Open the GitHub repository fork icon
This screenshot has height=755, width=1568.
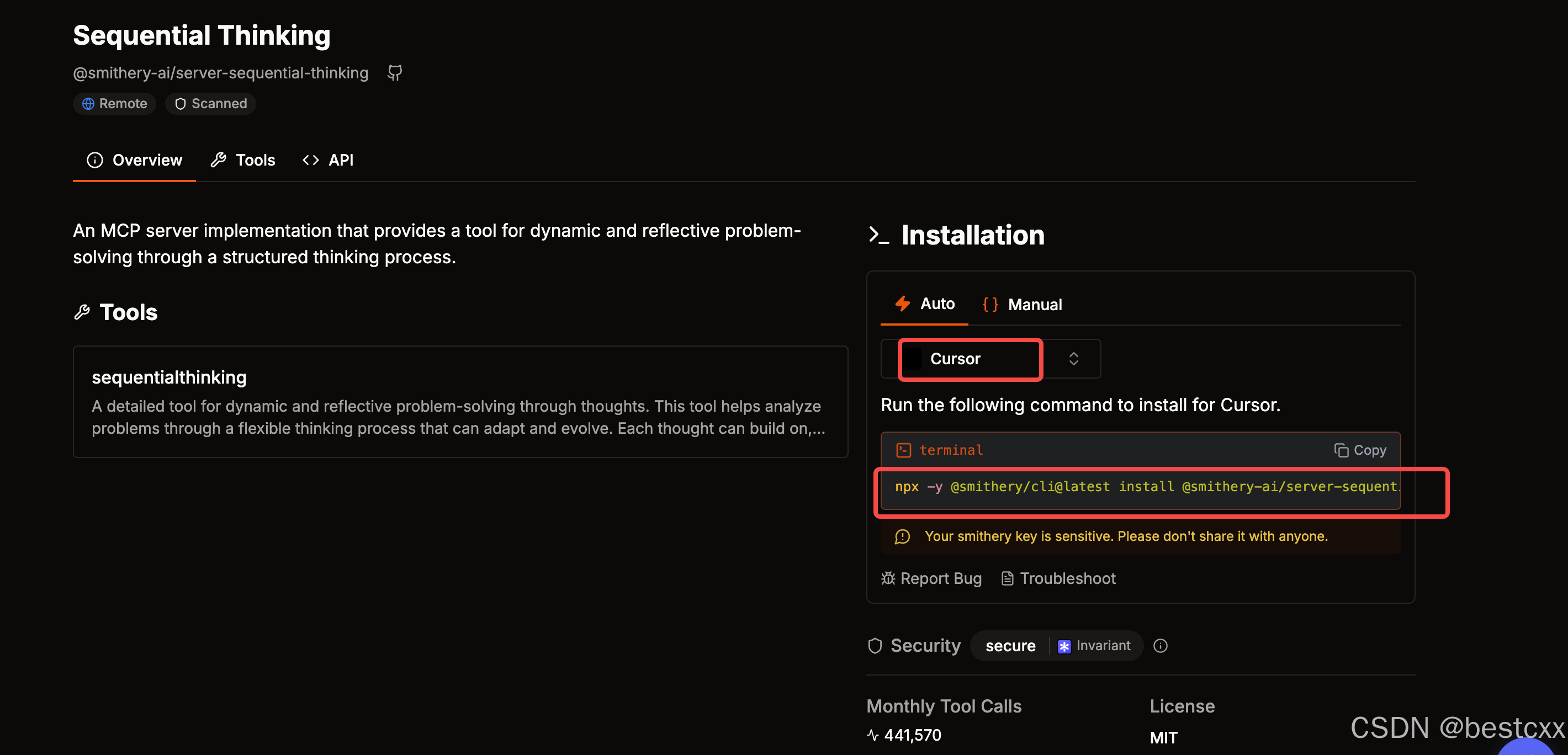tap(395, 73)
